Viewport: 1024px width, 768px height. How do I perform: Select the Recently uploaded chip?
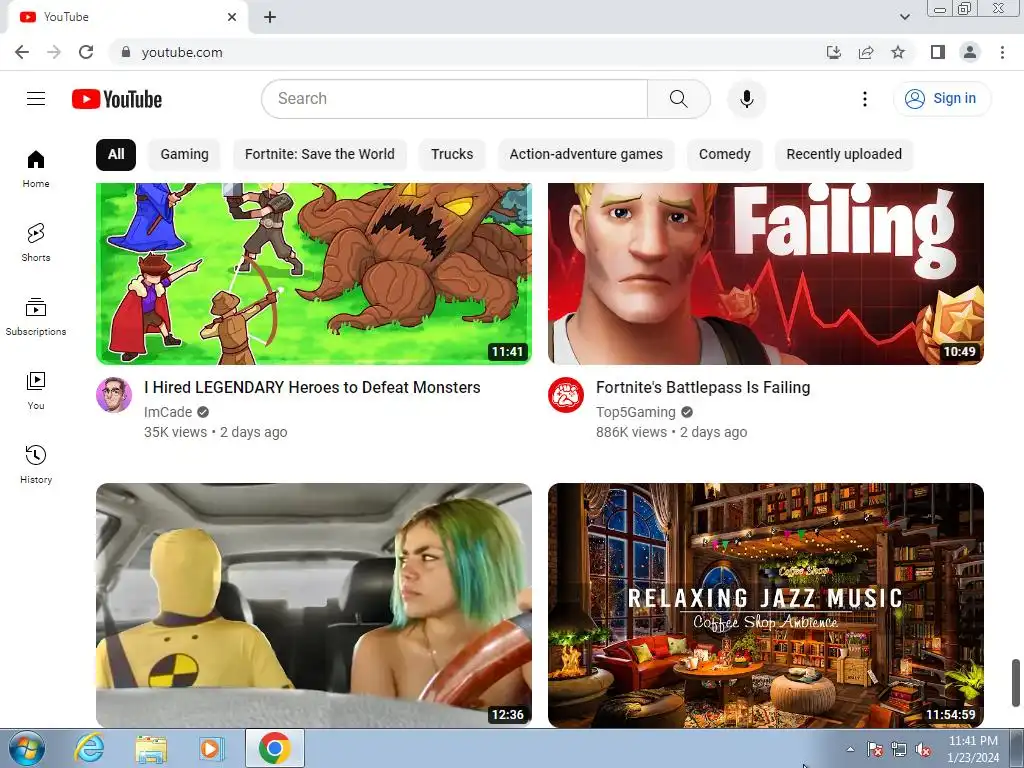pos(844,154)
